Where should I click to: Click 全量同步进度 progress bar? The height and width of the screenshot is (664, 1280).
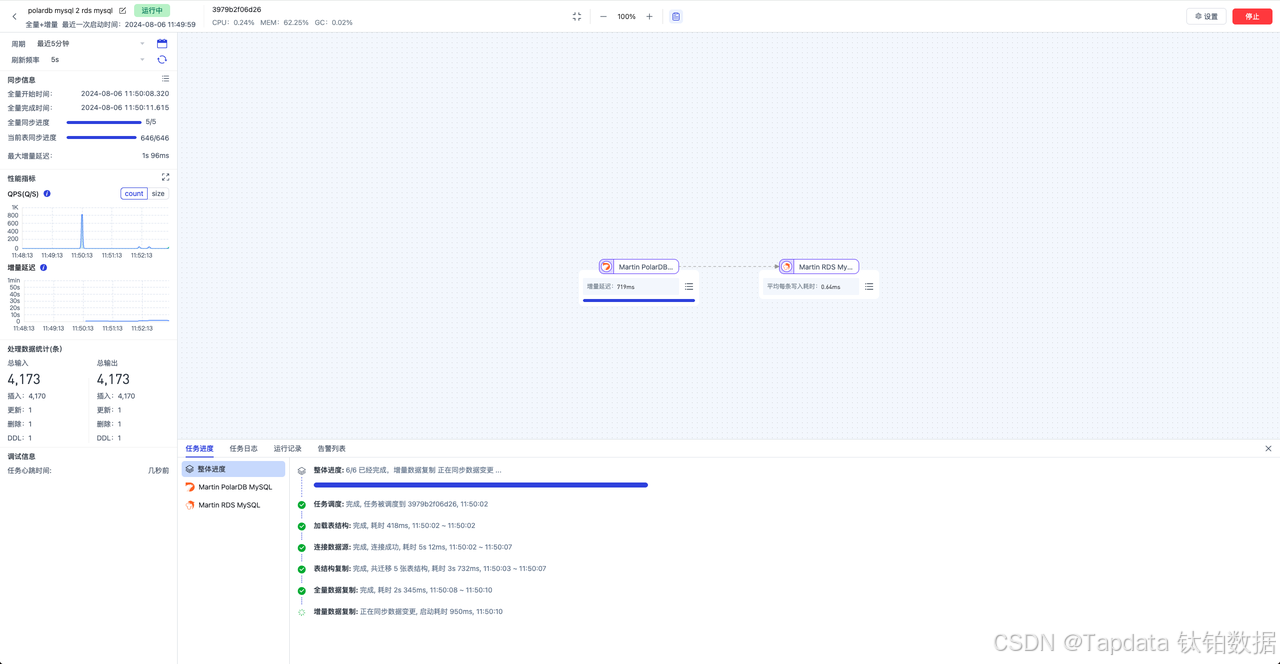click(102, 122)
